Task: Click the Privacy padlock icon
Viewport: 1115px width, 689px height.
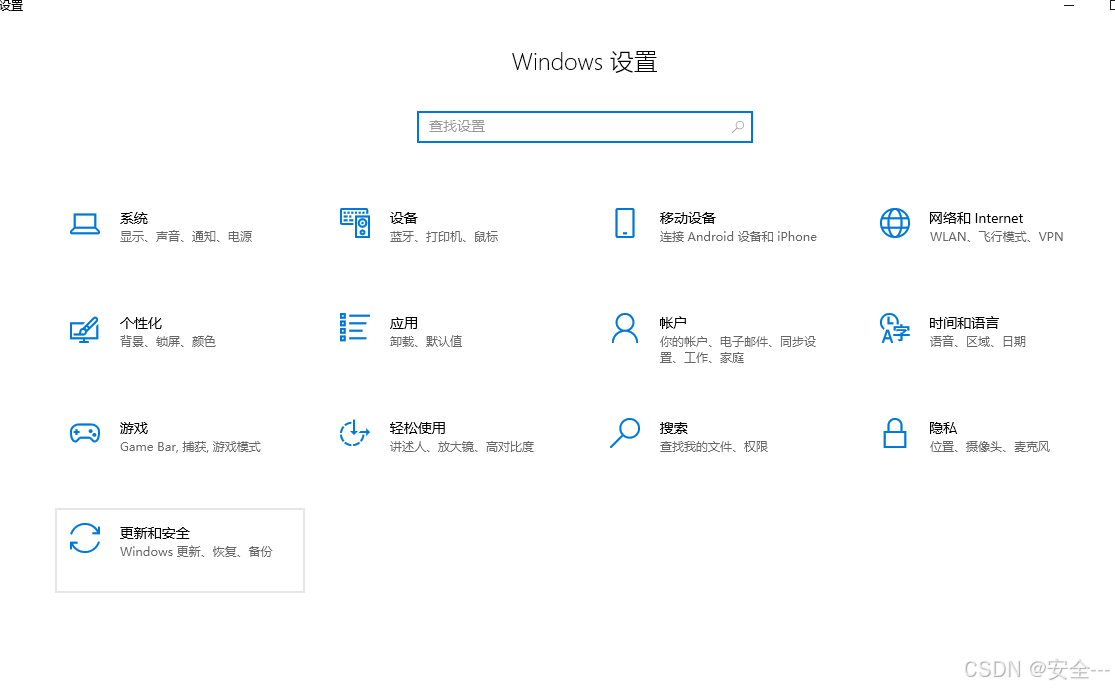Action: point(895,433)
